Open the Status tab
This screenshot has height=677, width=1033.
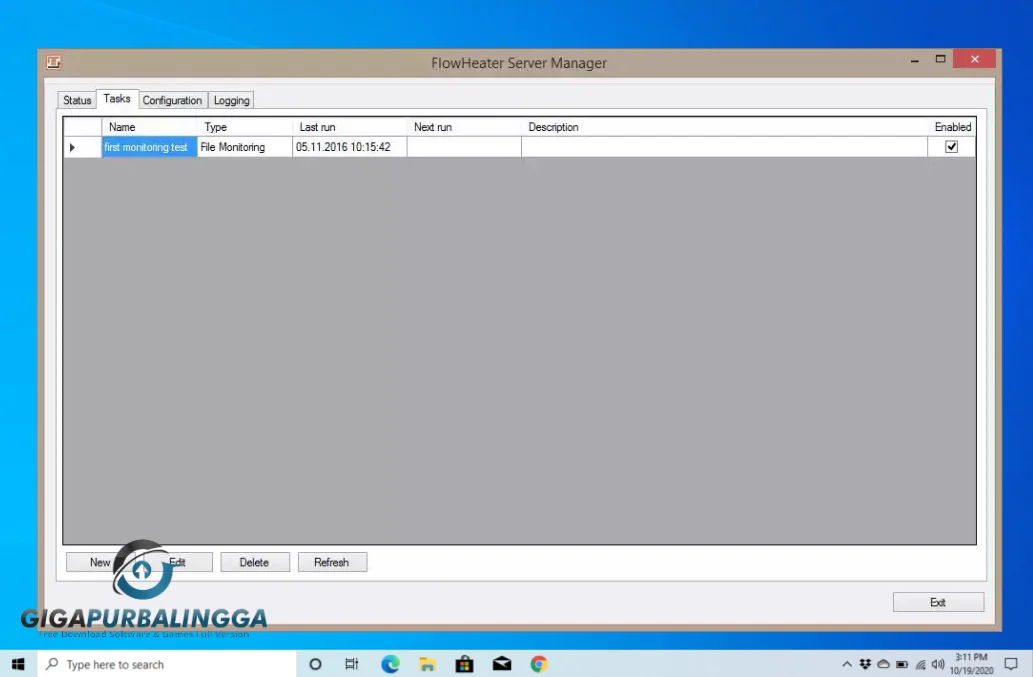coord(77,100)
